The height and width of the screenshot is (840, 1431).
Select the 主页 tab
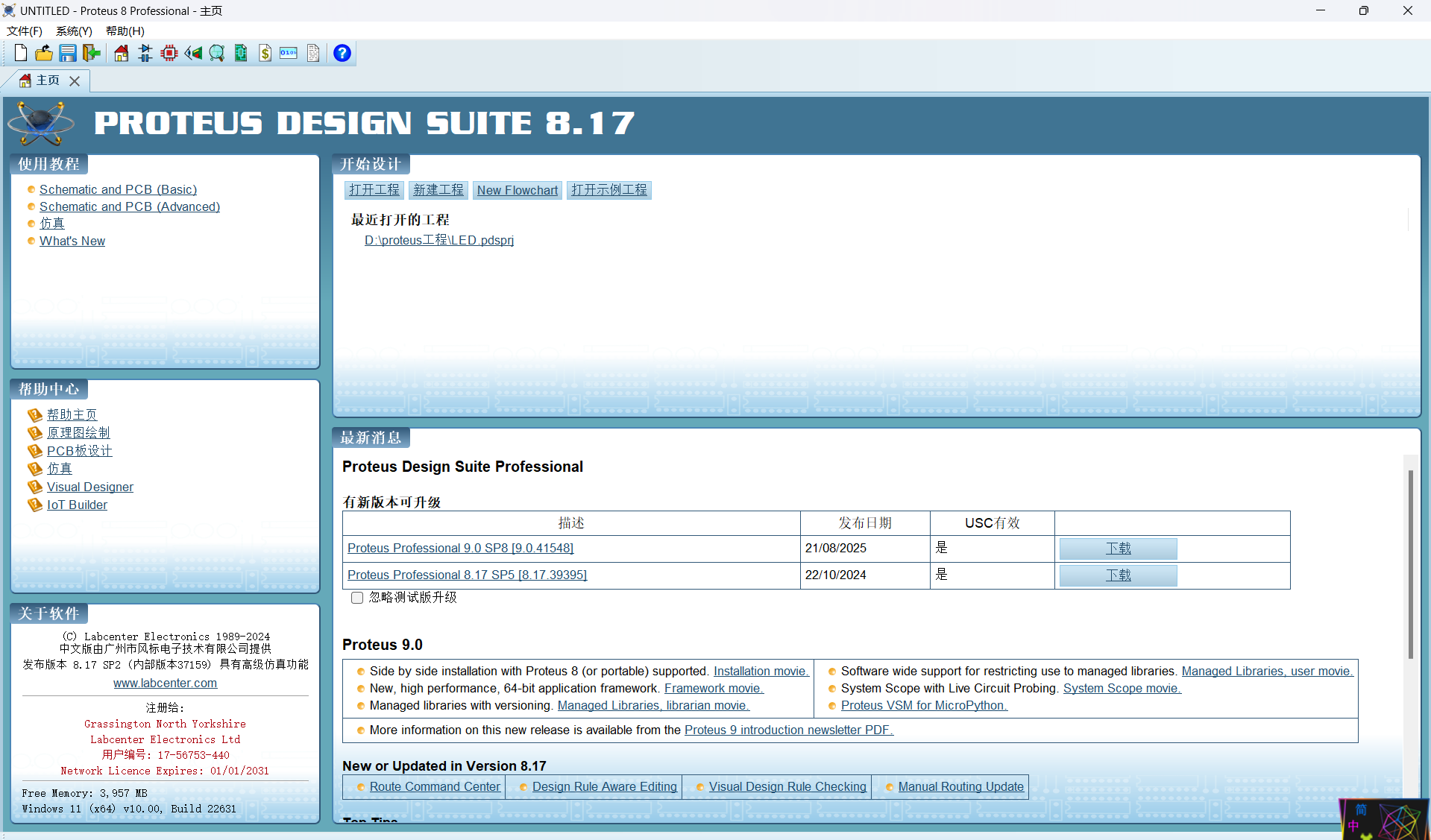(48, 80)
